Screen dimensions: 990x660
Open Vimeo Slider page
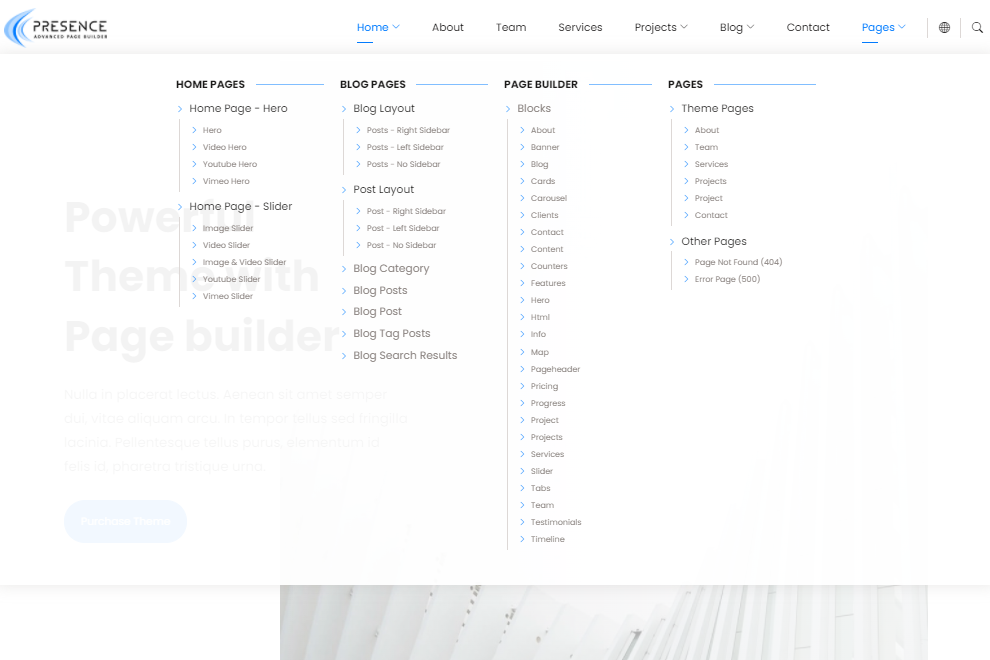click(x=227, y=296)
